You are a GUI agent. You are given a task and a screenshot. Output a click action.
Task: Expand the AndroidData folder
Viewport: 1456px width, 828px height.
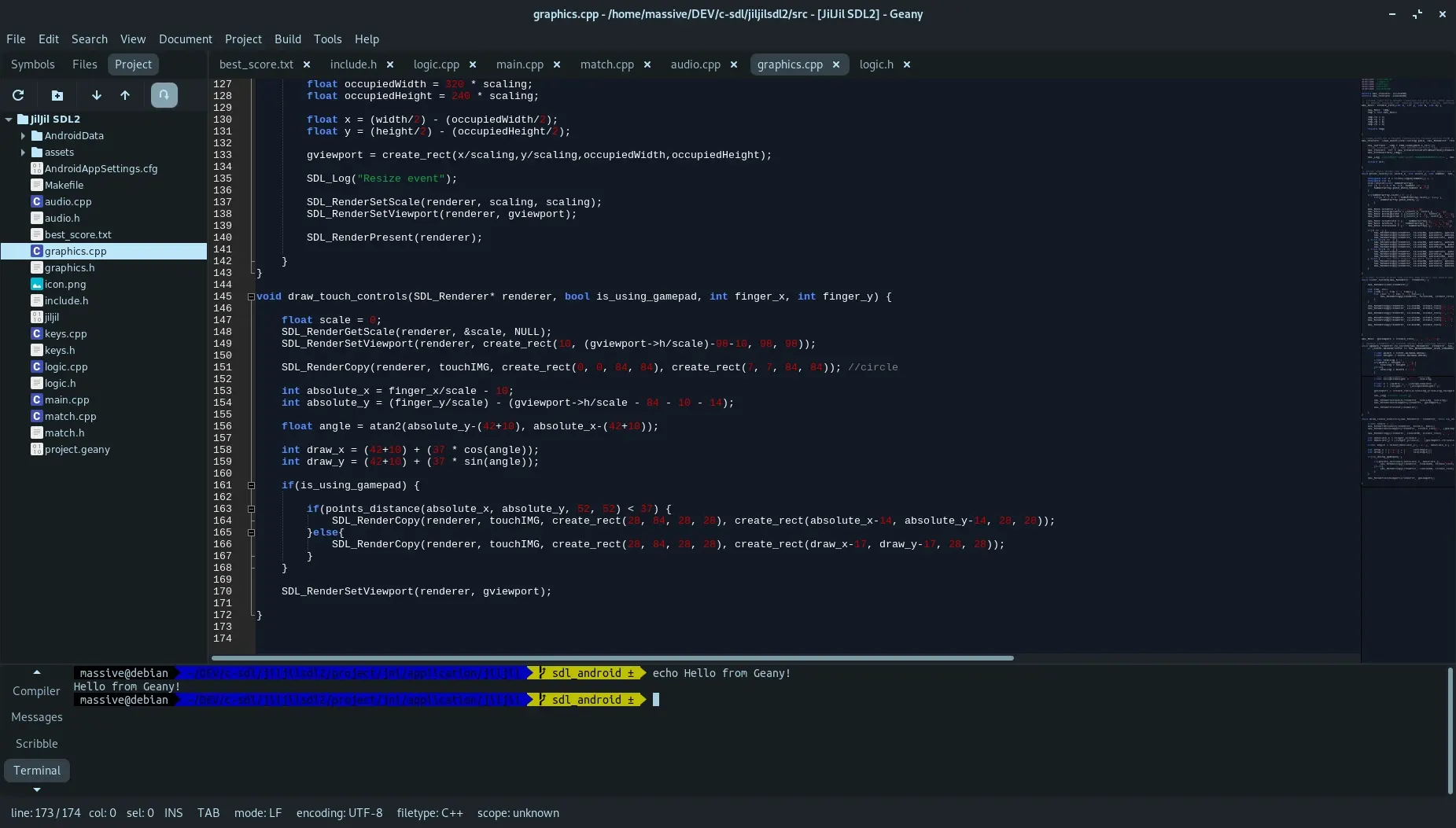(x=23, y=136)
